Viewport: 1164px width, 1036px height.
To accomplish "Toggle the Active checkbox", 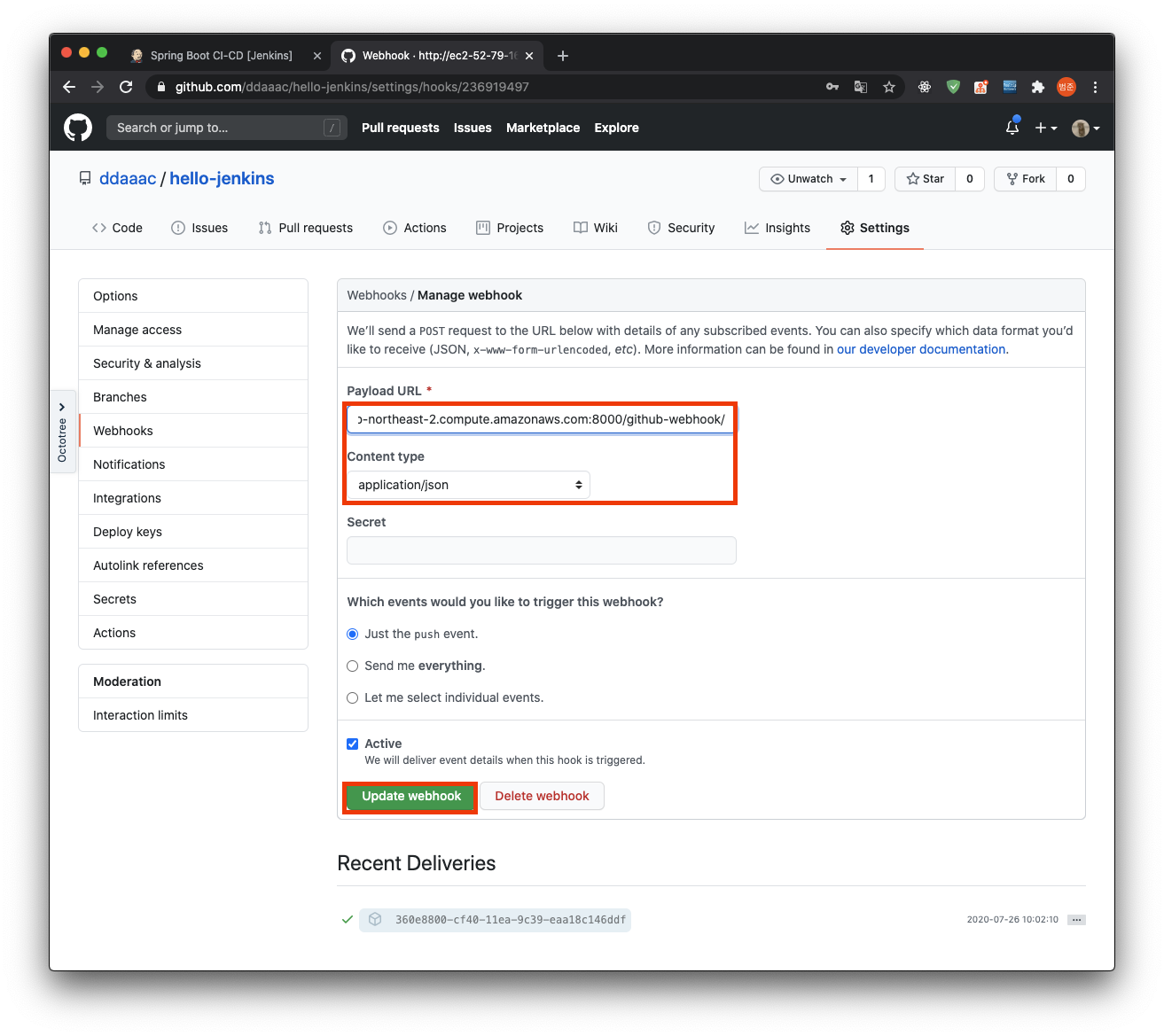I will click(353, 744).
